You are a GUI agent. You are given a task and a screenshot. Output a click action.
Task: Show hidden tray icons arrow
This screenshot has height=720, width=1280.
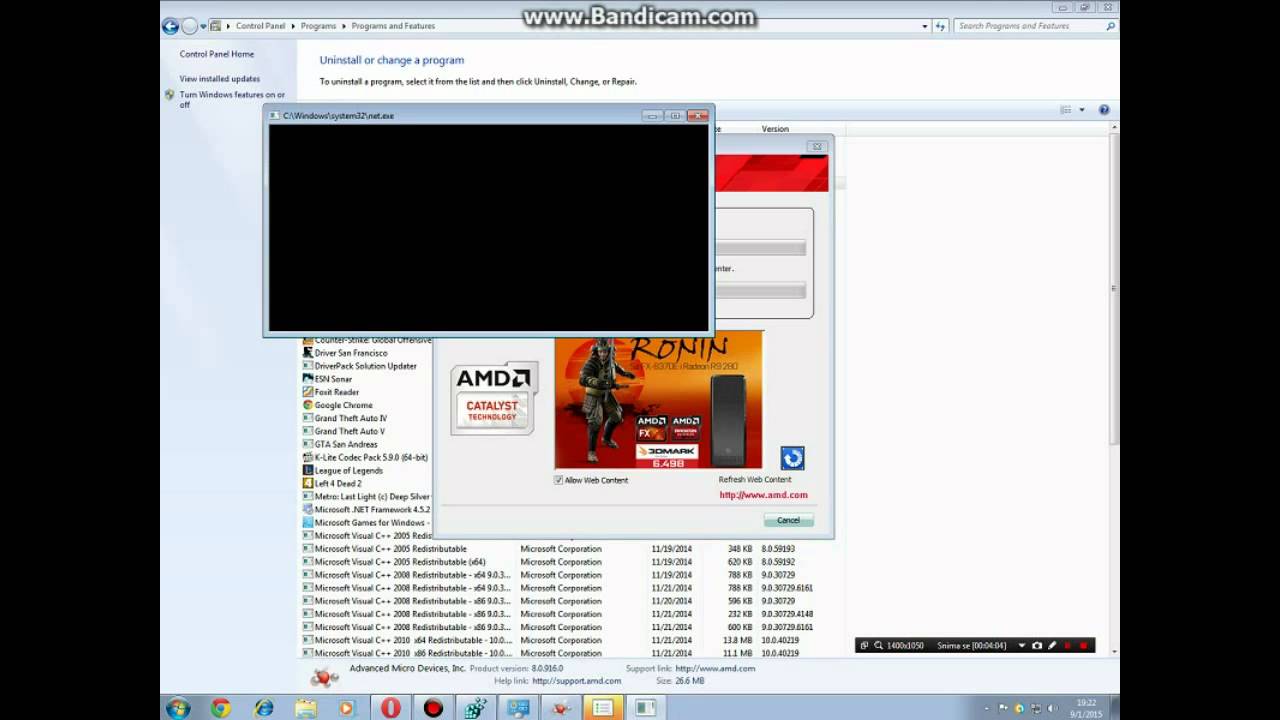pyautogui.click(x=986, y=708)
